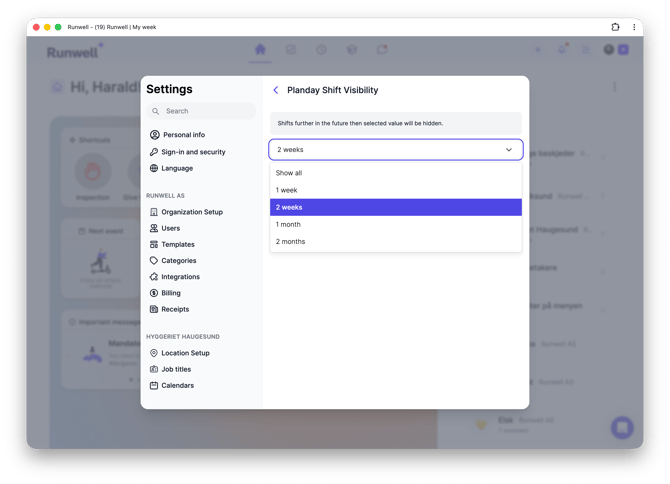Click the magnifier icon in search
670x484 pixels.
click(x=156, y=111)
